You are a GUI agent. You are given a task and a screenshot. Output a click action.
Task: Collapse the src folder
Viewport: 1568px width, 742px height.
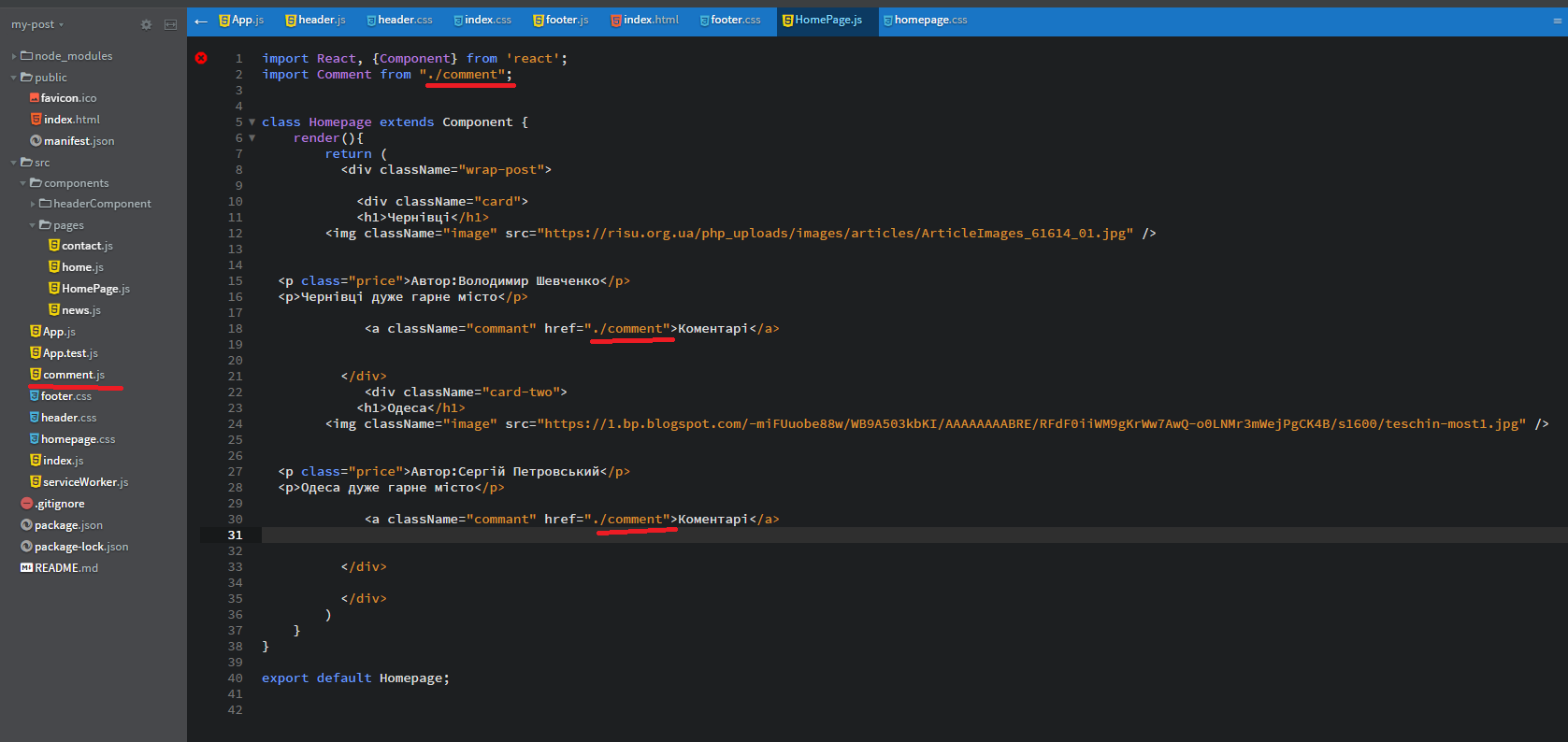pos(14,163)
